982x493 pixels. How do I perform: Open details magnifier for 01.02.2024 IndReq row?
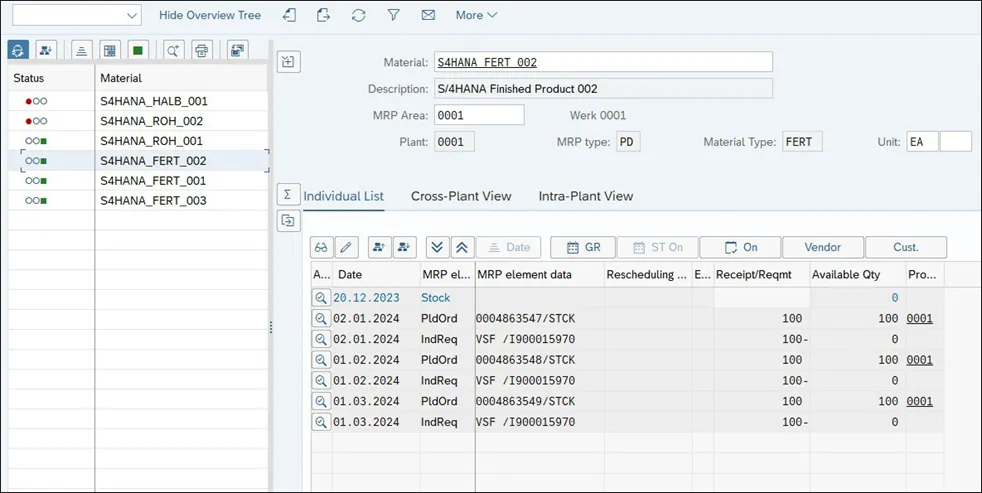tap(321, 380)
